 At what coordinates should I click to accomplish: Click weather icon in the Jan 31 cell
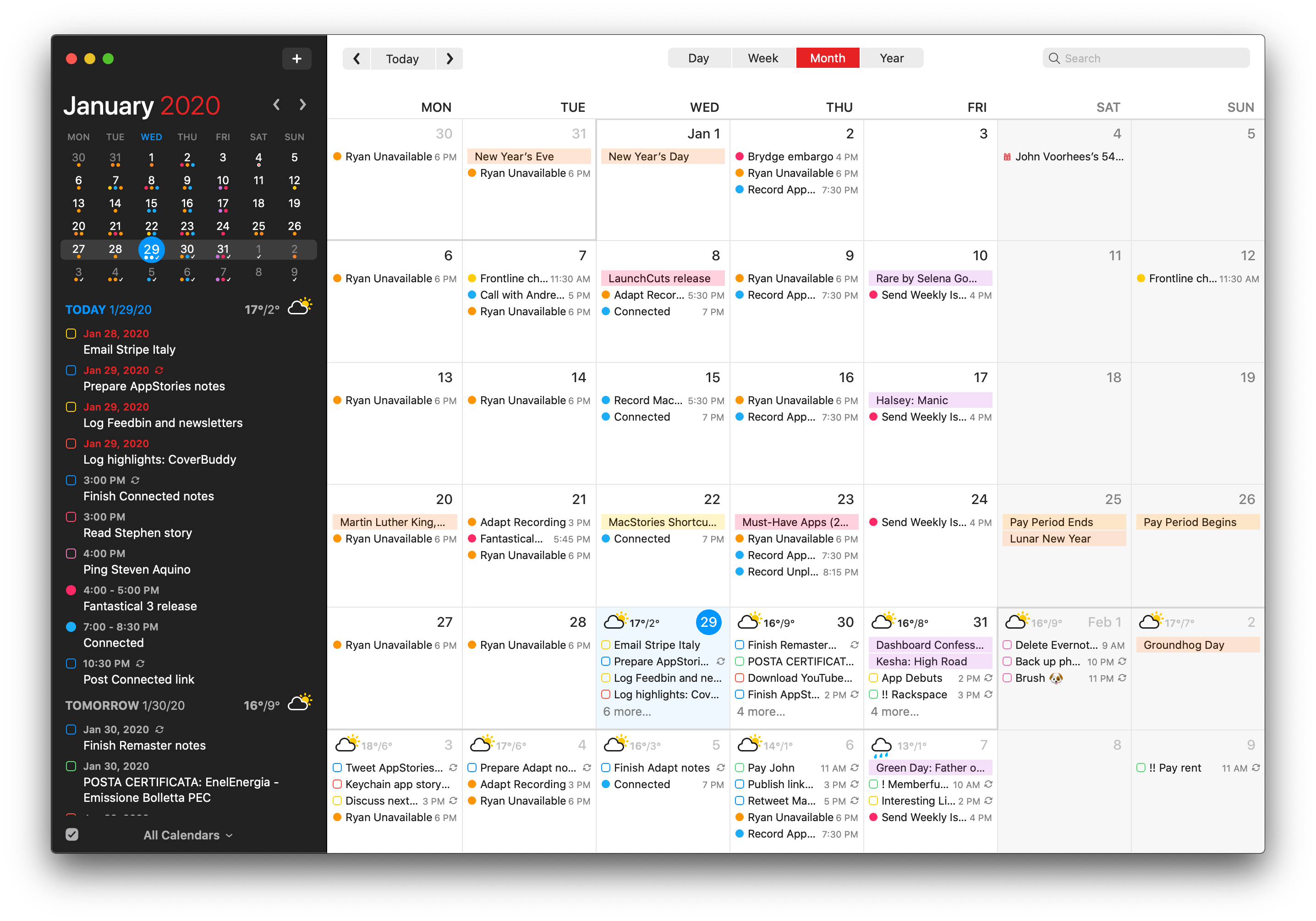(883, 621)
